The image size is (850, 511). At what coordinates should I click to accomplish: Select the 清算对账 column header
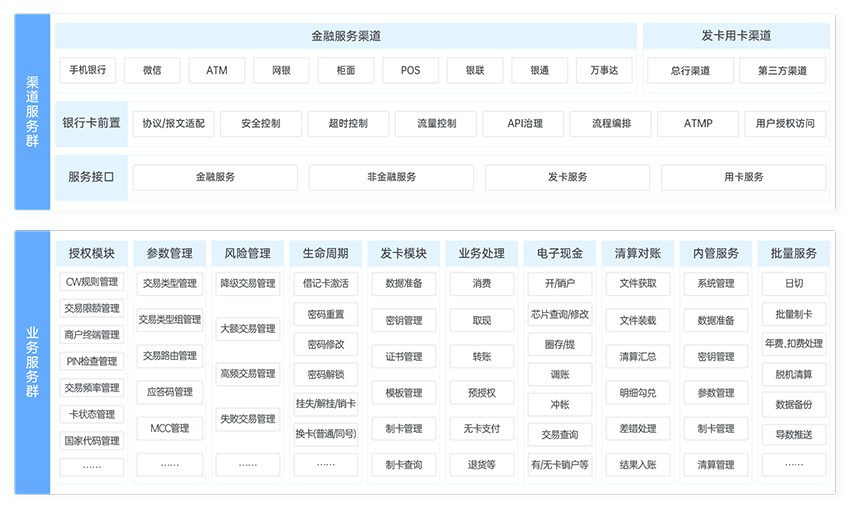pyautogui.click(x=638, y=253)
